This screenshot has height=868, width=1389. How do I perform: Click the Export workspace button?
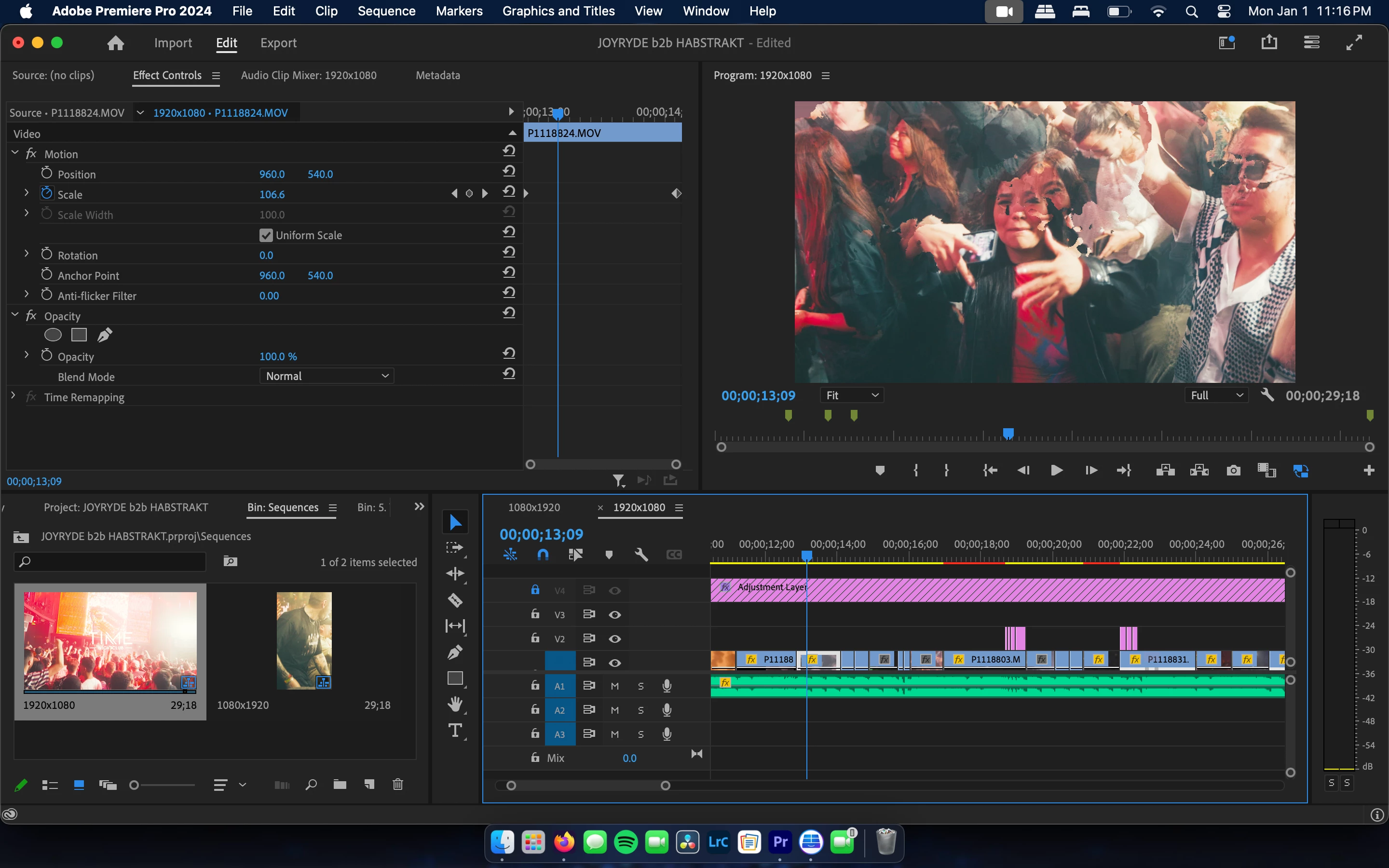point(278,43)
